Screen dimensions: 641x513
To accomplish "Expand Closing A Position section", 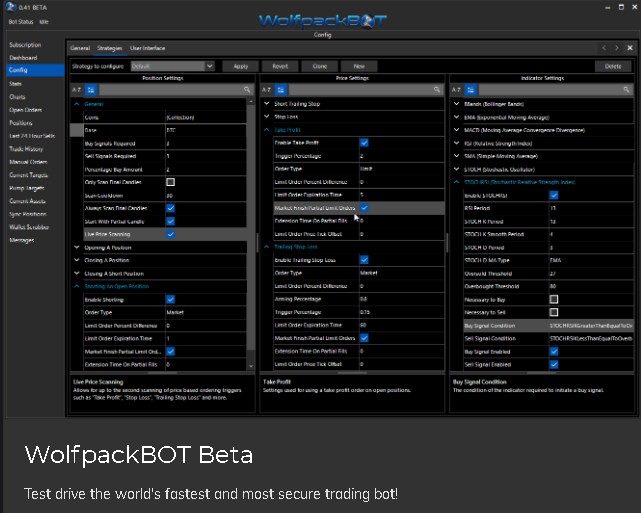I will coord(76,260).
